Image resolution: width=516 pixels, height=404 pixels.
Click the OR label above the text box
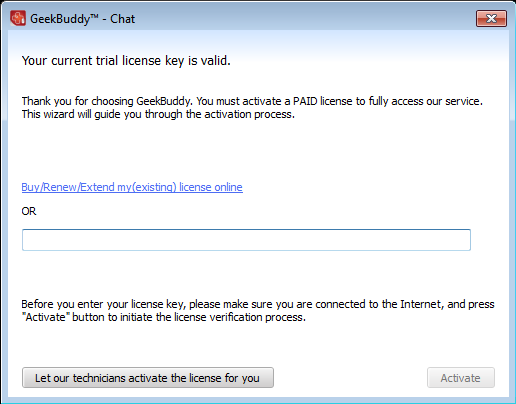(29, 211)
